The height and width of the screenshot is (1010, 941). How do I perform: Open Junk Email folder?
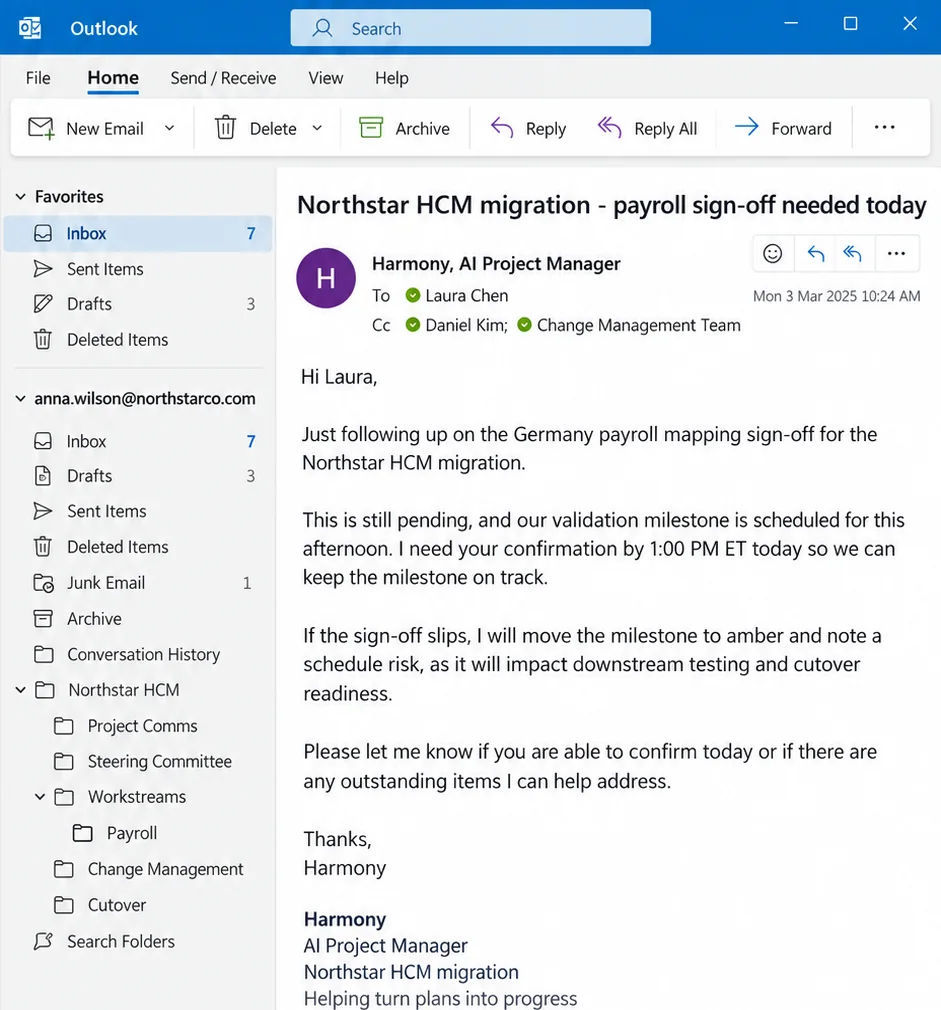(138, 583)
